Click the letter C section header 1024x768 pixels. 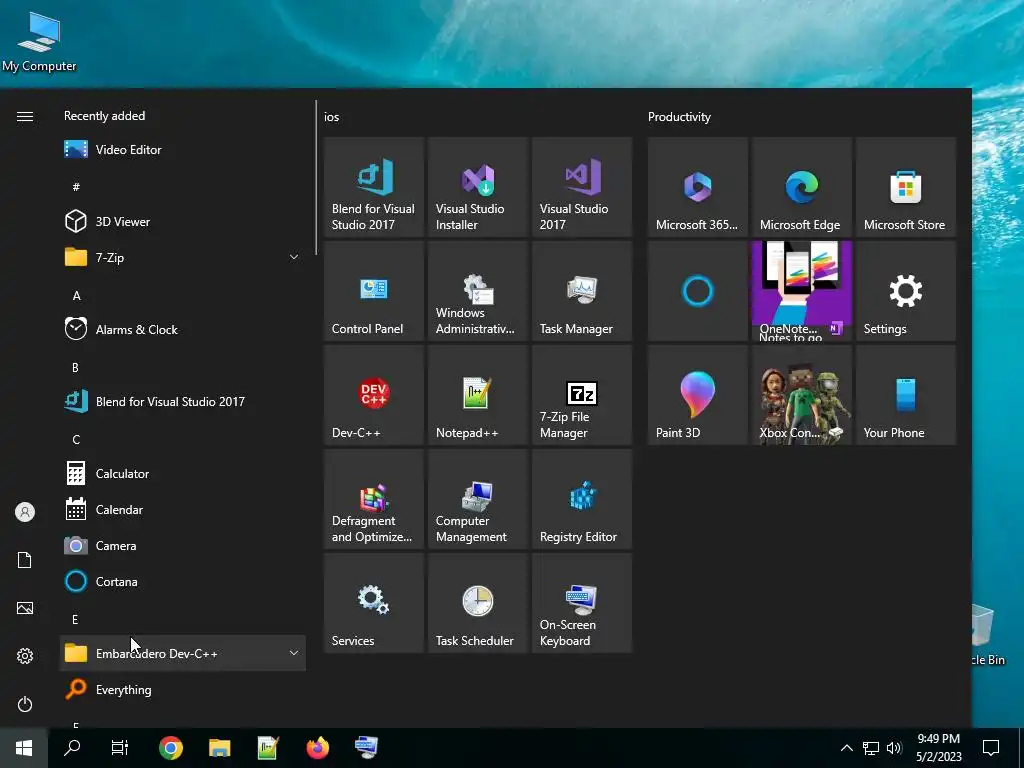tap(76, 440)
